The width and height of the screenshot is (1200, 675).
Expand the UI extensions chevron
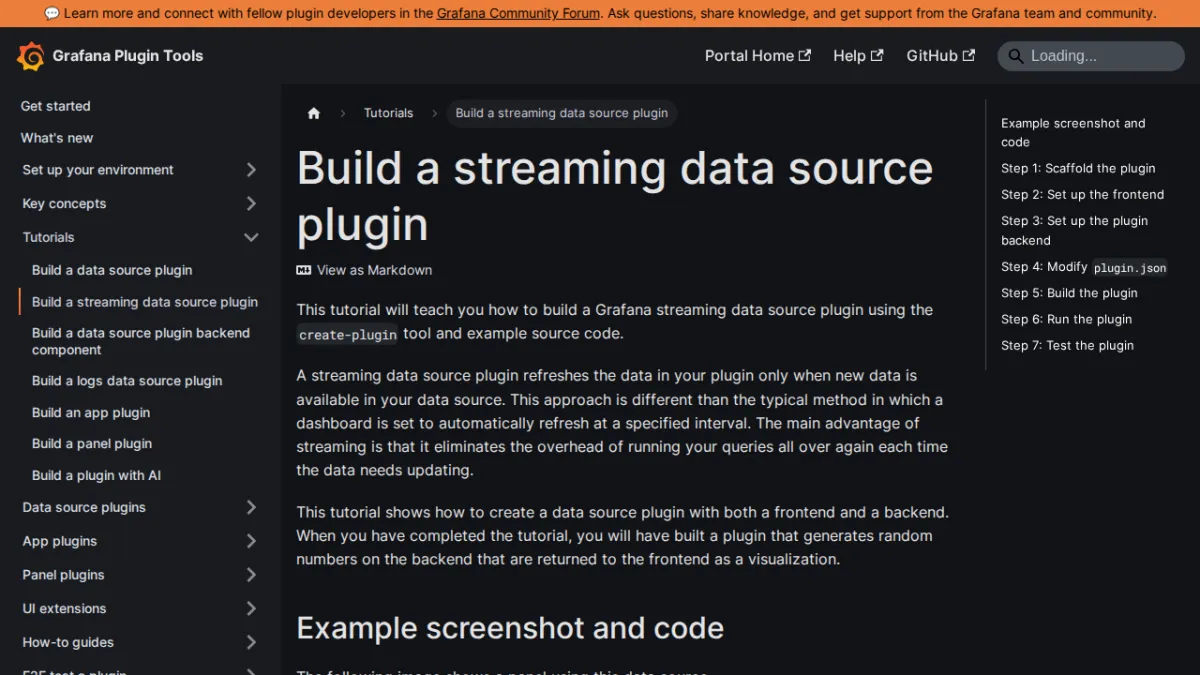point(251,609)
